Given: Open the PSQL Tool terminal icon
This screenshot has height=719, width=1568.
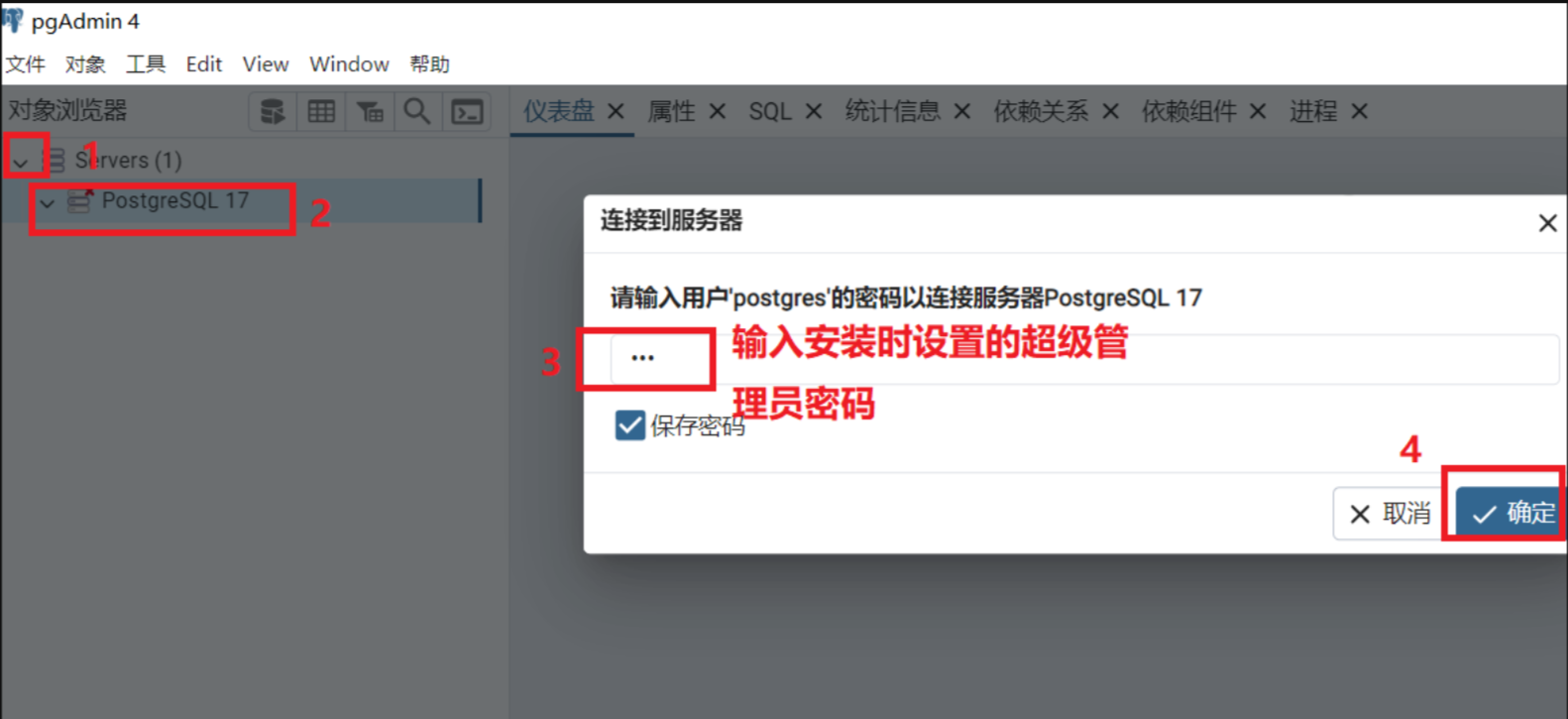Looking at the screenshot, I should [467, 111].
